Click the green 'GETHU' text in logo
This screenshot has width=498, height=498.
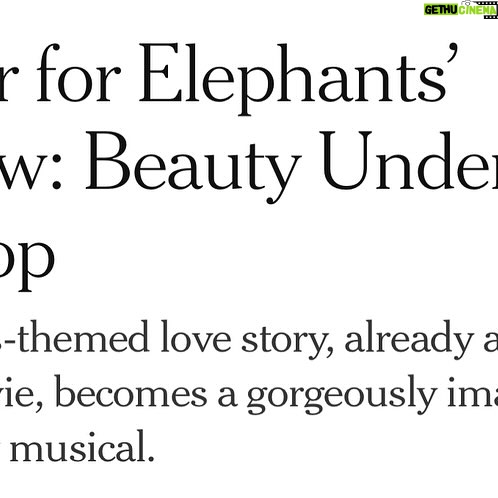[x=441, y=10]
